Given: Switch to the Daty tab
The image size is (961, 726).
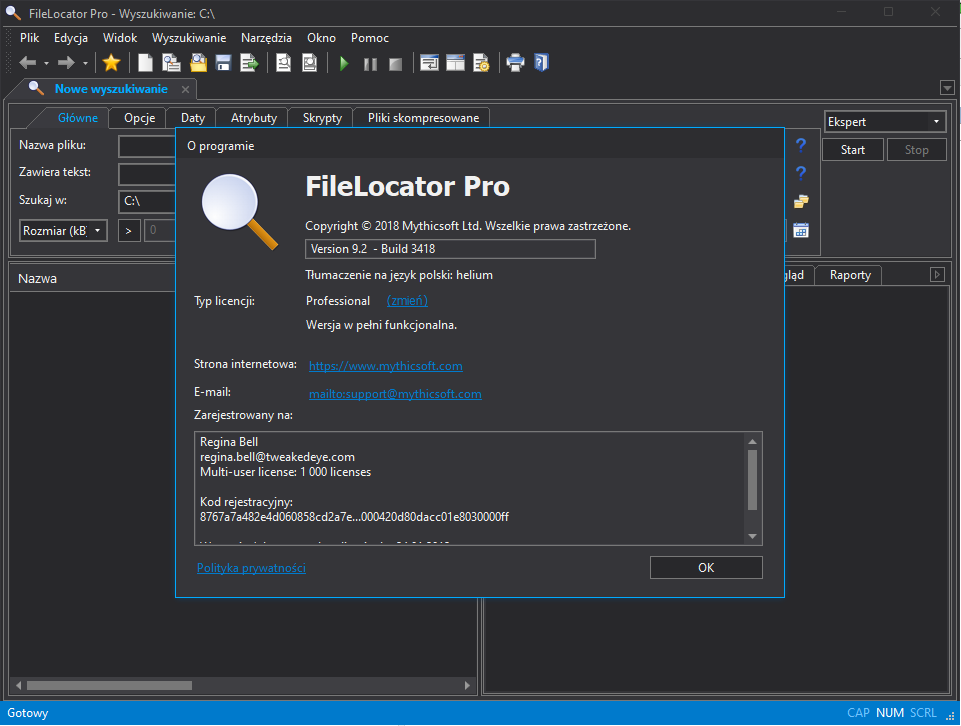Looking at the screenshot, I should (193, 118).
